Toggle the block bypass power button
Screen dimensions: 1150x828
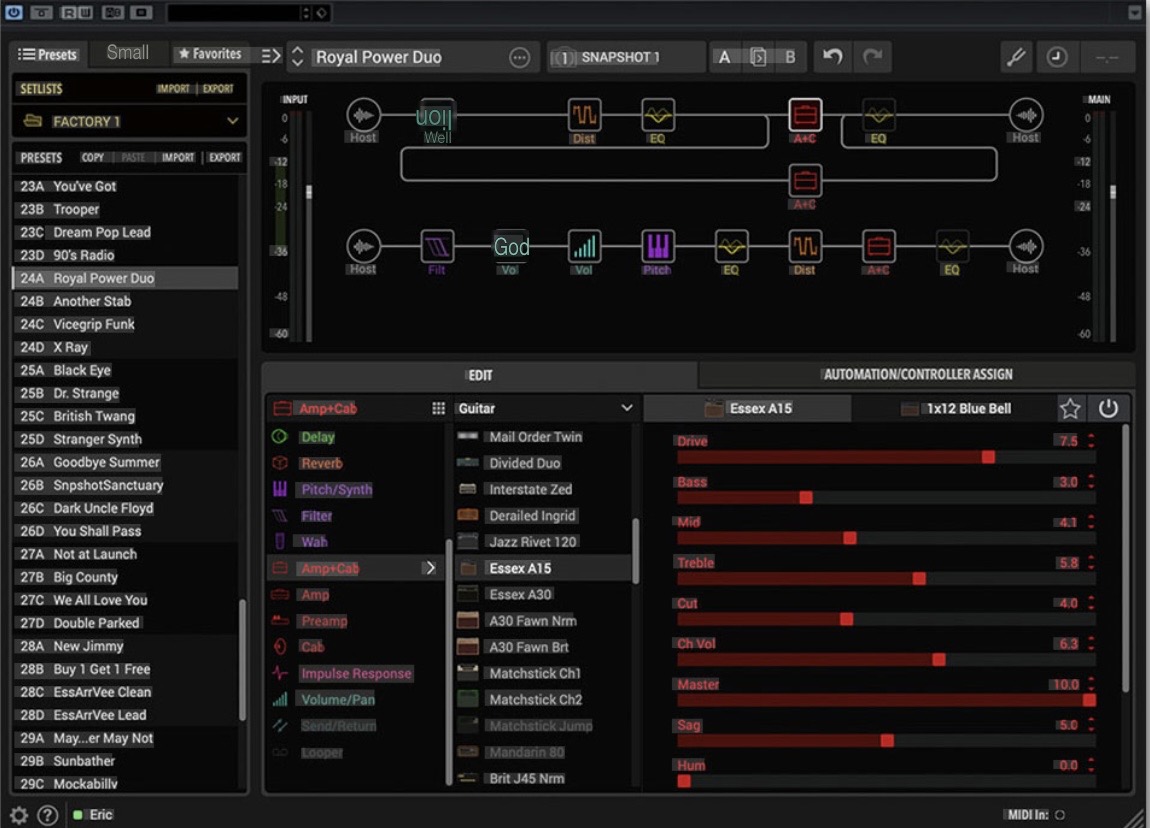(x=1107, y=408)
